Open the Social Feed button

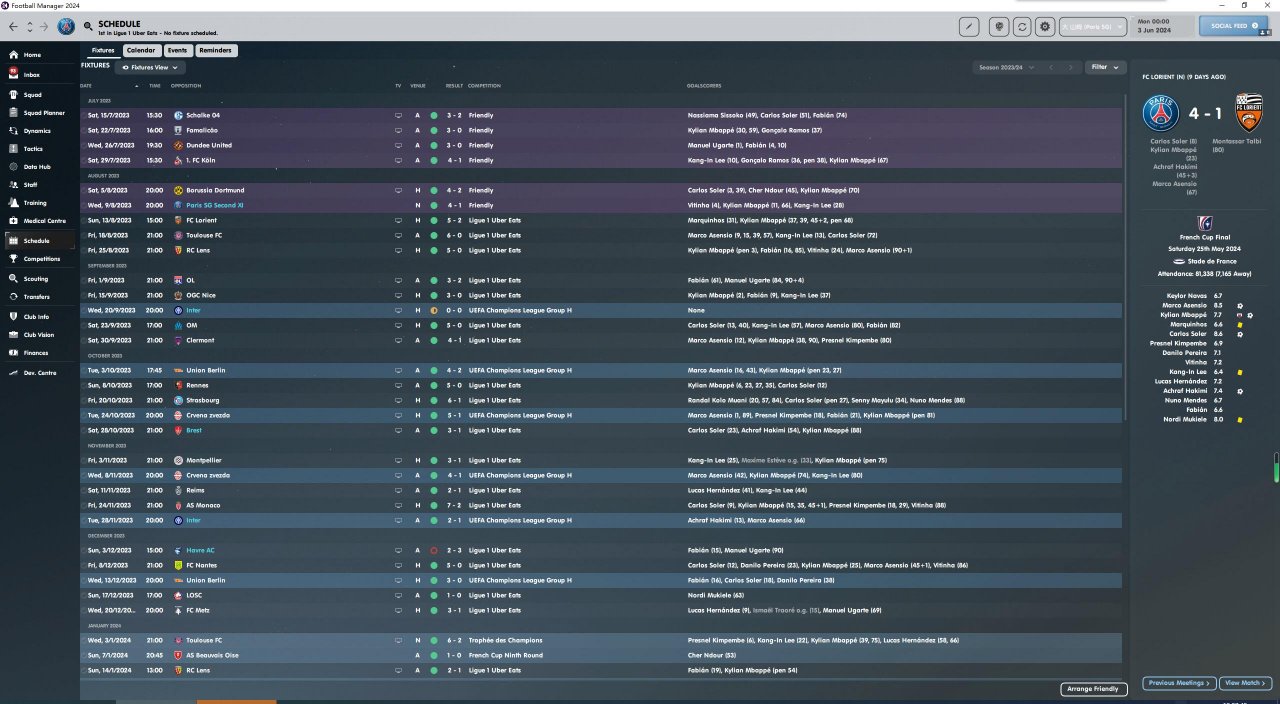pyautogui.click(x=1233, y=26)
